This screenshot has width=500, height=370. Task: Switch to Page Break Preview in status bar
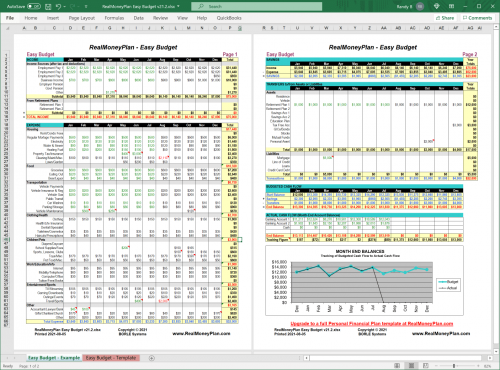pyautogui.click(x=426, y=366)
